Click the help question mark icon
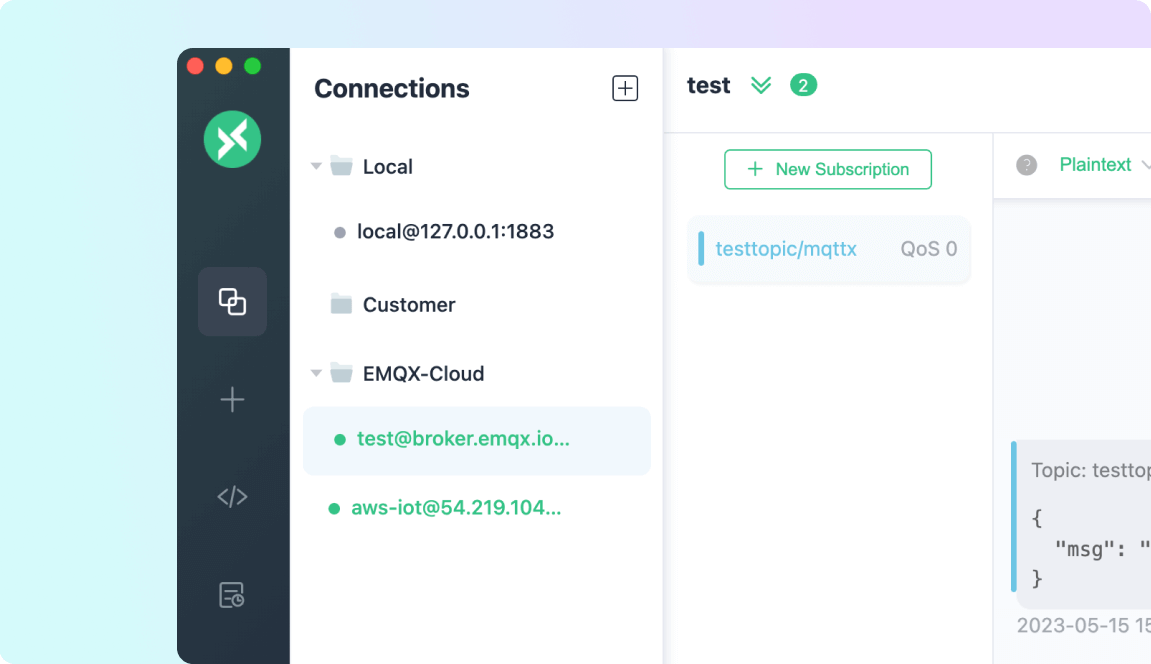This screenshot has width=1151, height=664. [1026, 164]
